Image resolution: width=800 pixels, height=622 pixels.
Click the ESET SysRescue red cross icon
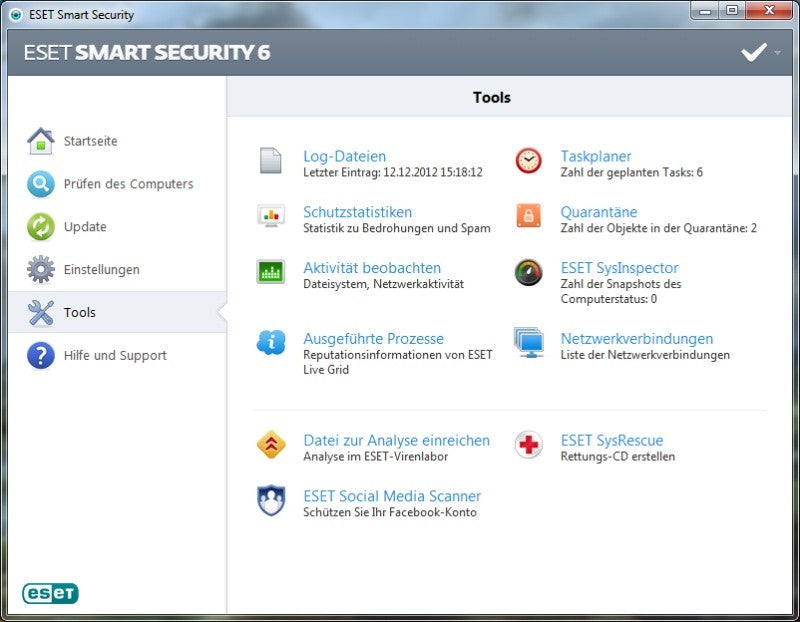tap(529, 444)
